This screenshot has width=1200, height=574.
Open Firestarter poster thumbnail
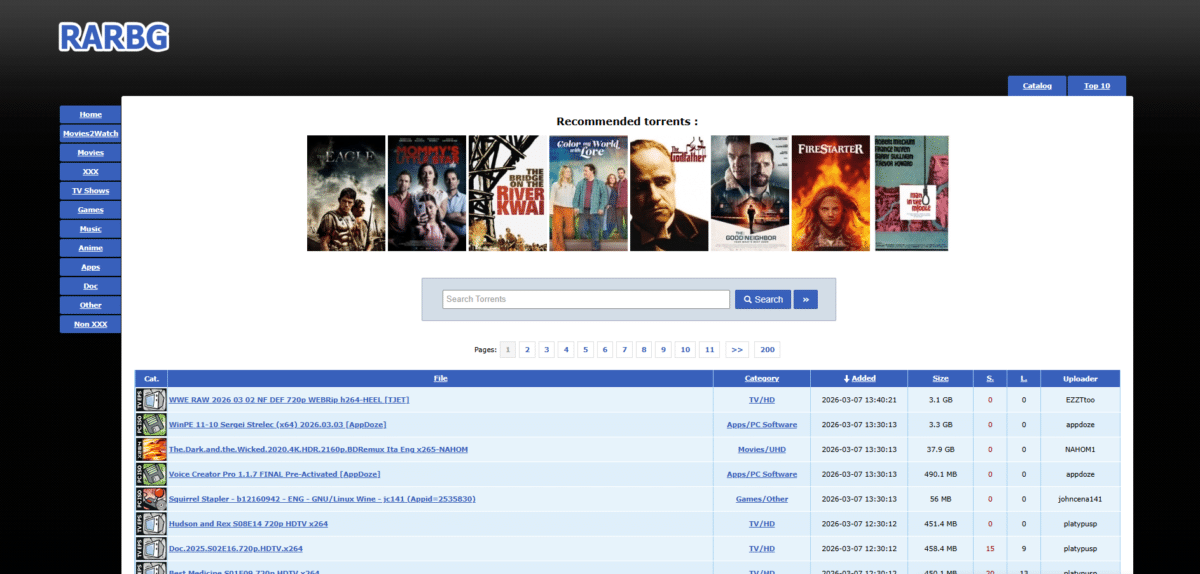coord(831,193)
